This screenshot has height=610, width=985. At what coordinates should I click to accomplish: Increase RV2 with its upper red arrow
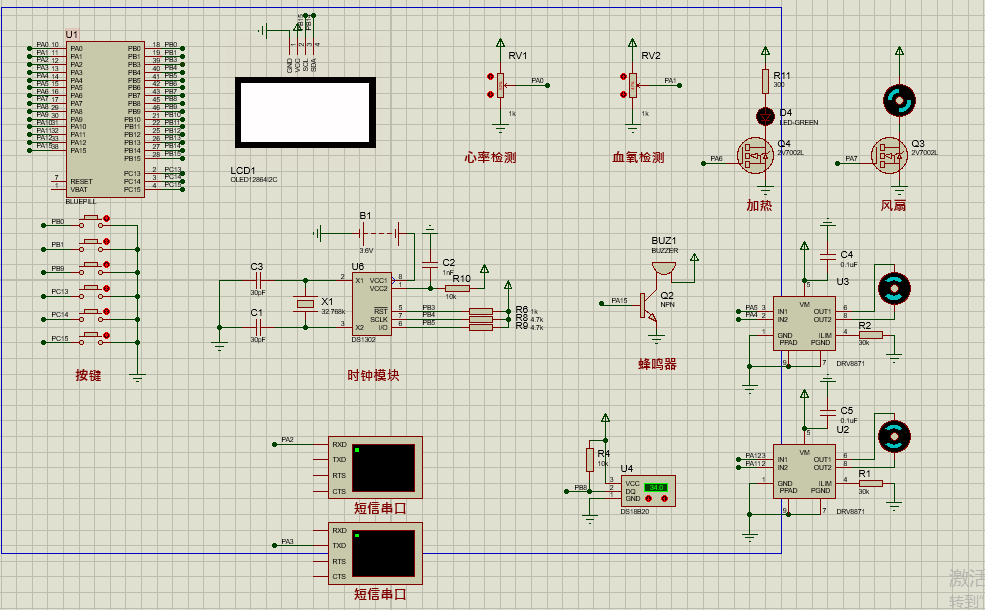[x=623, y=77]
